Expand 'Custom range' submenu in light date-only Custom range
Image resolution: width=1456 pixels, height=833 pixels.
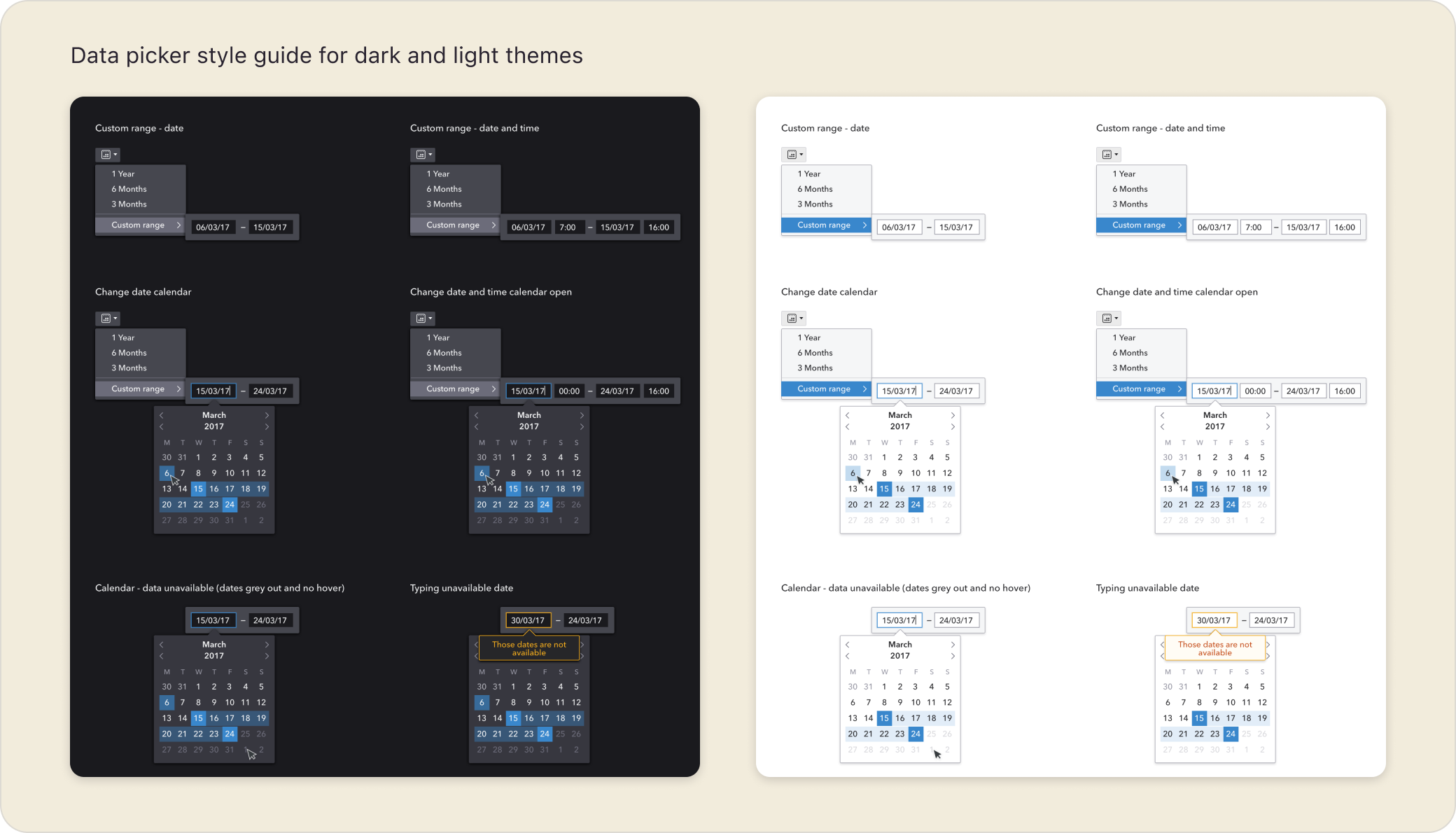coord(827,225)
